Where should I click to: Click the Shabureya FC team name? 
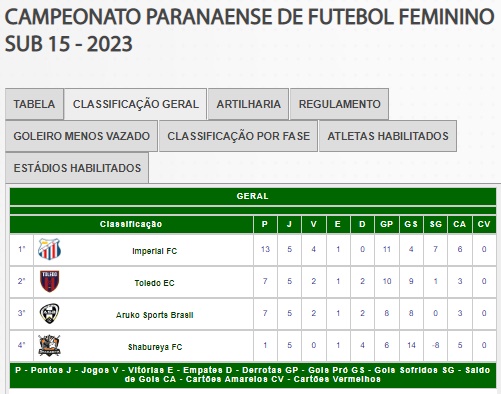click(x=155, y=347)
